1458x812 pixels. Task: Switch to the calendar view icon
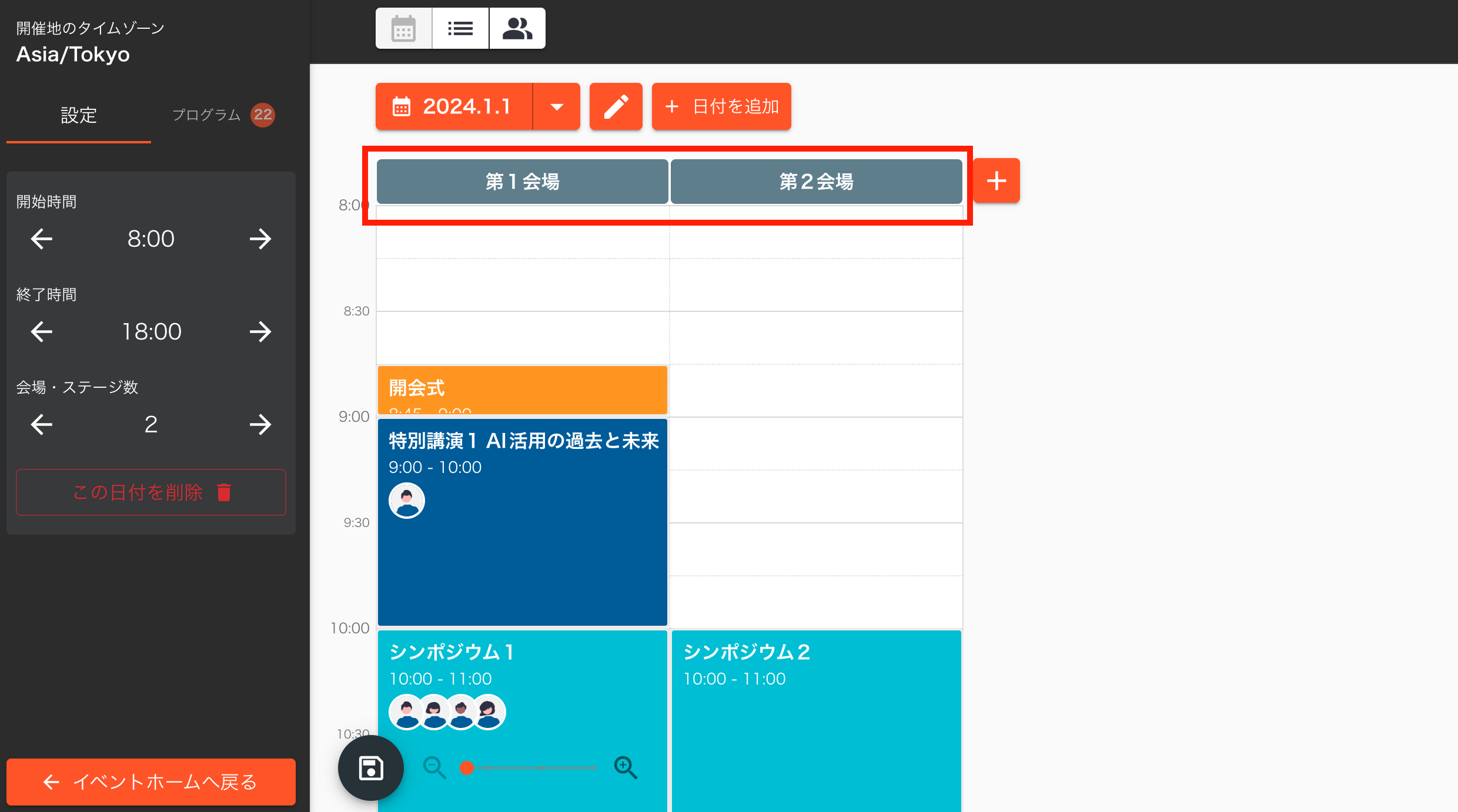403,28
